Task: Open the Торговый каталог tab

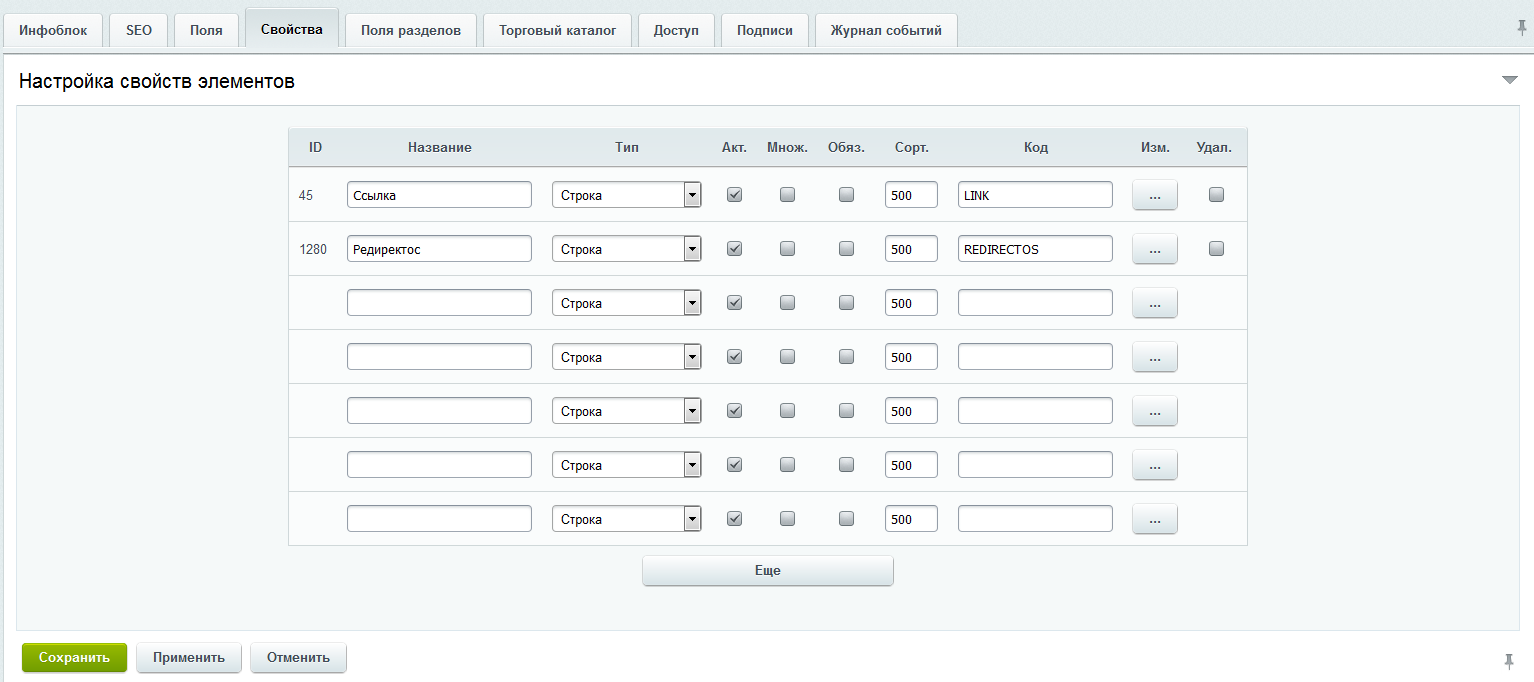Action: pos(557,30)
